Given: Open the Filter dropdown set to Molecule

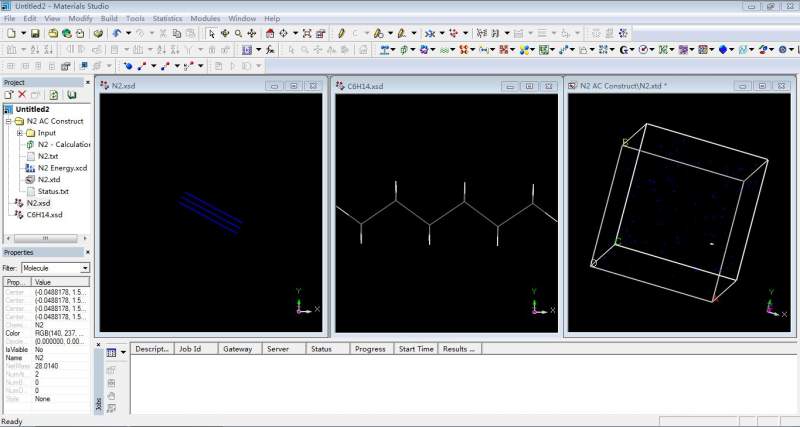Looking at the screenshot, I should [x=85, y=268].
